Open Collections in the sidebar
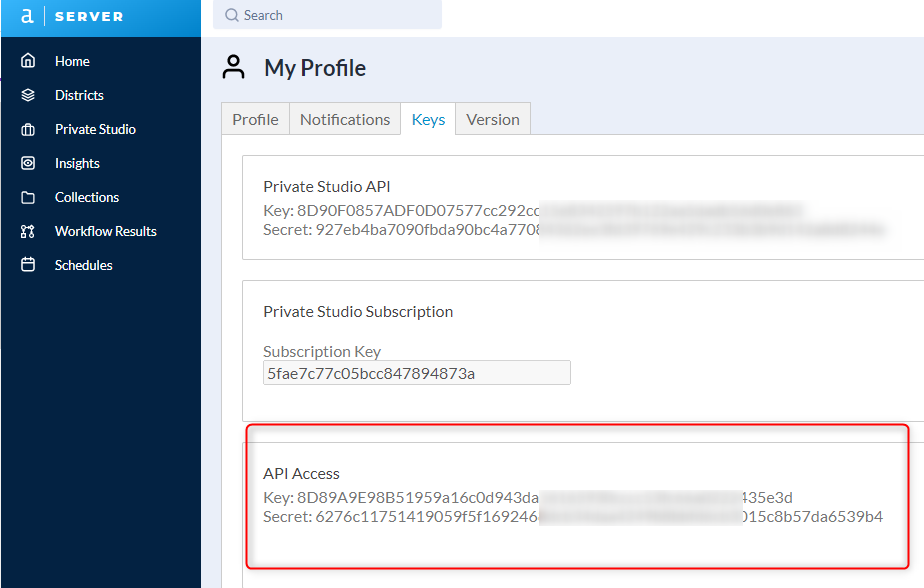 click(87, 197)
